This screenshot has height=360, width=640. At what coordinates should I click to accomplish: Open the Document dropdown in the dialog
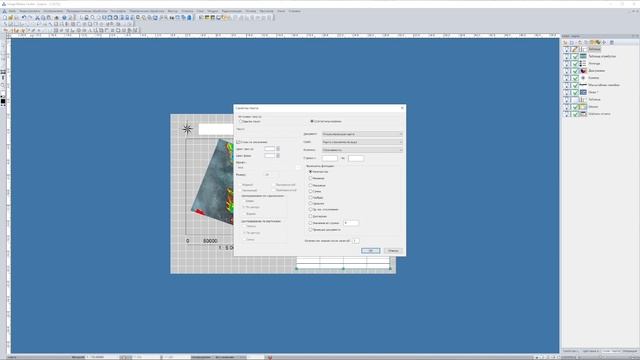coord(362,134)
